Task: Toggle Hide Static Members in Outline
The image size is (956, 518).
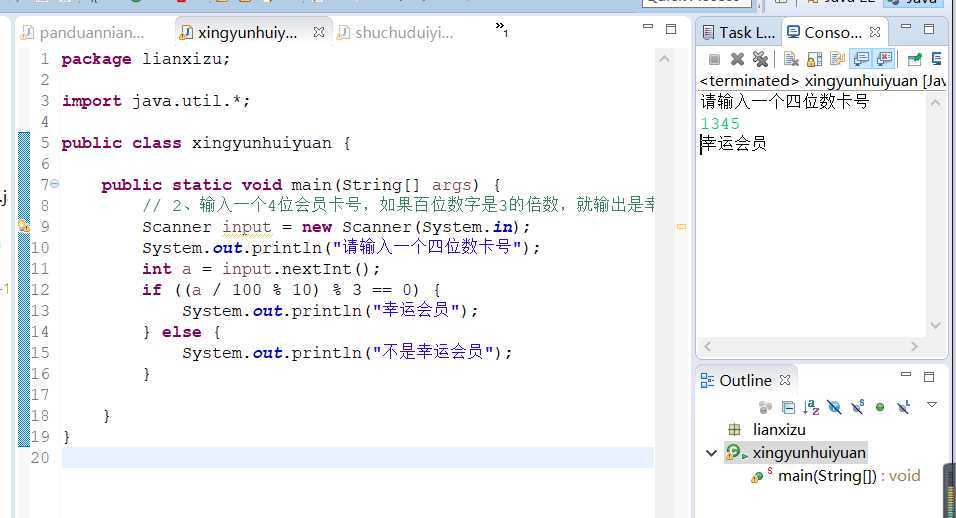Action: click(857, 407)
